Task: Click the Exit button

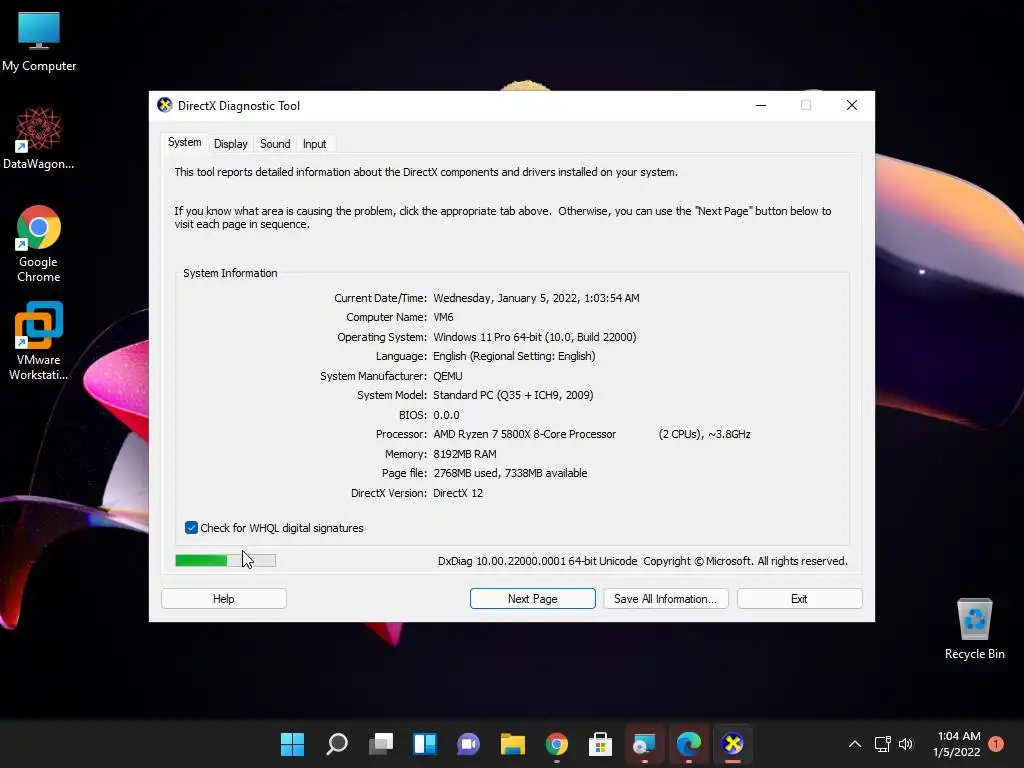Action: click(799, 599)
